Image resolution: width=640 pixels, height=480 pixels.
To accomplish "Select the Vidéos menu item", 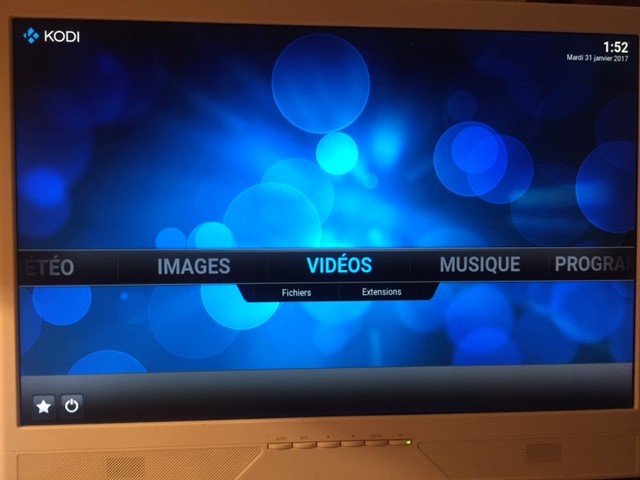I will tap(339, 265).
